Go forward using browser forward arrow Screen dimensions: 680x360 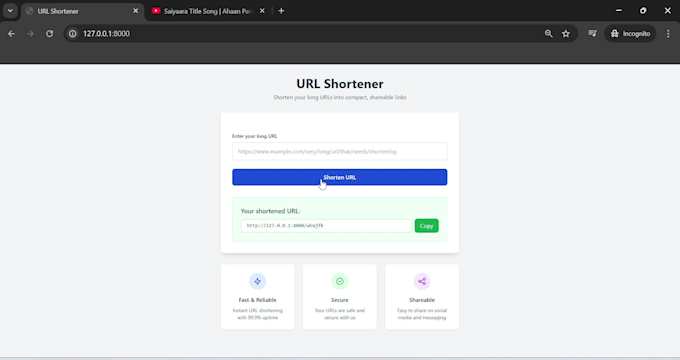point(30,33)
